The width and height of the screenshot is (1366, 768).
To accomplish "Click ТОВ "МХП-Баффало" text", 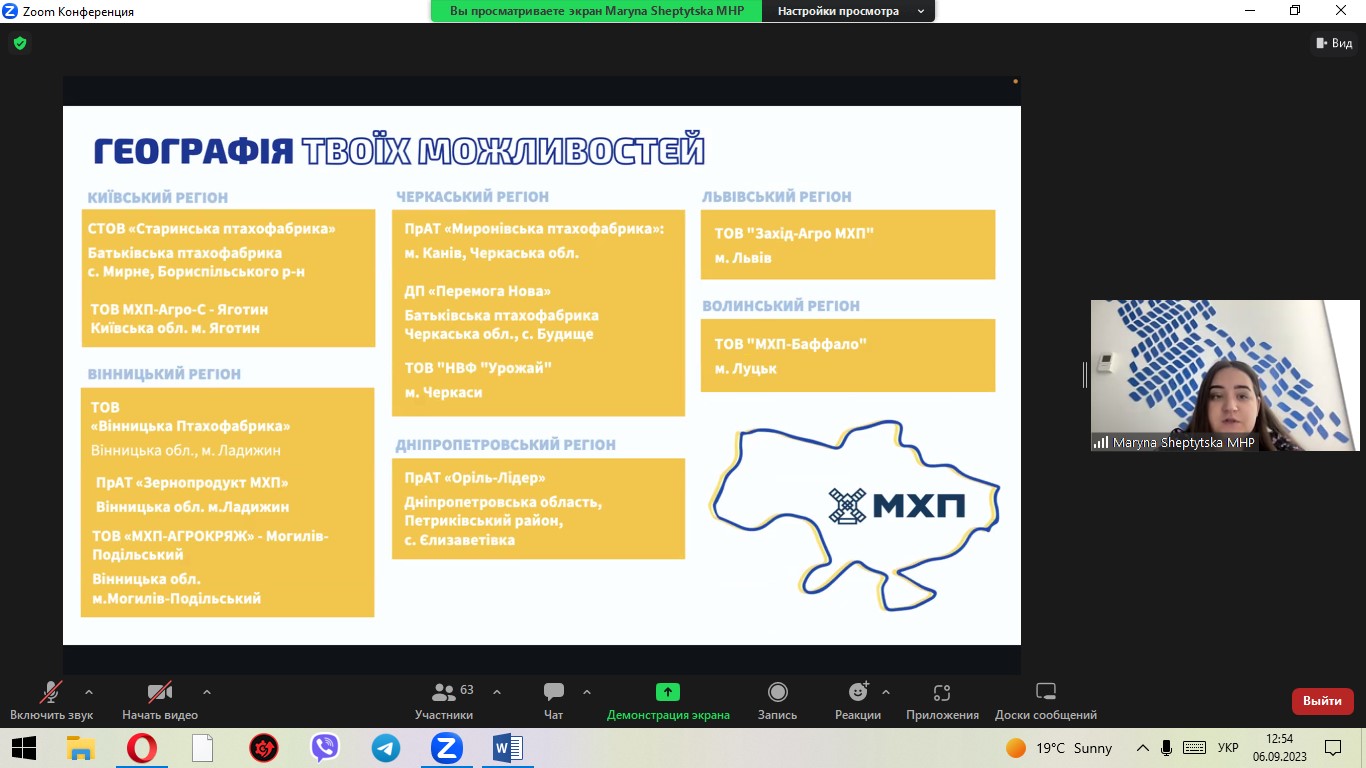I will 790,344.
